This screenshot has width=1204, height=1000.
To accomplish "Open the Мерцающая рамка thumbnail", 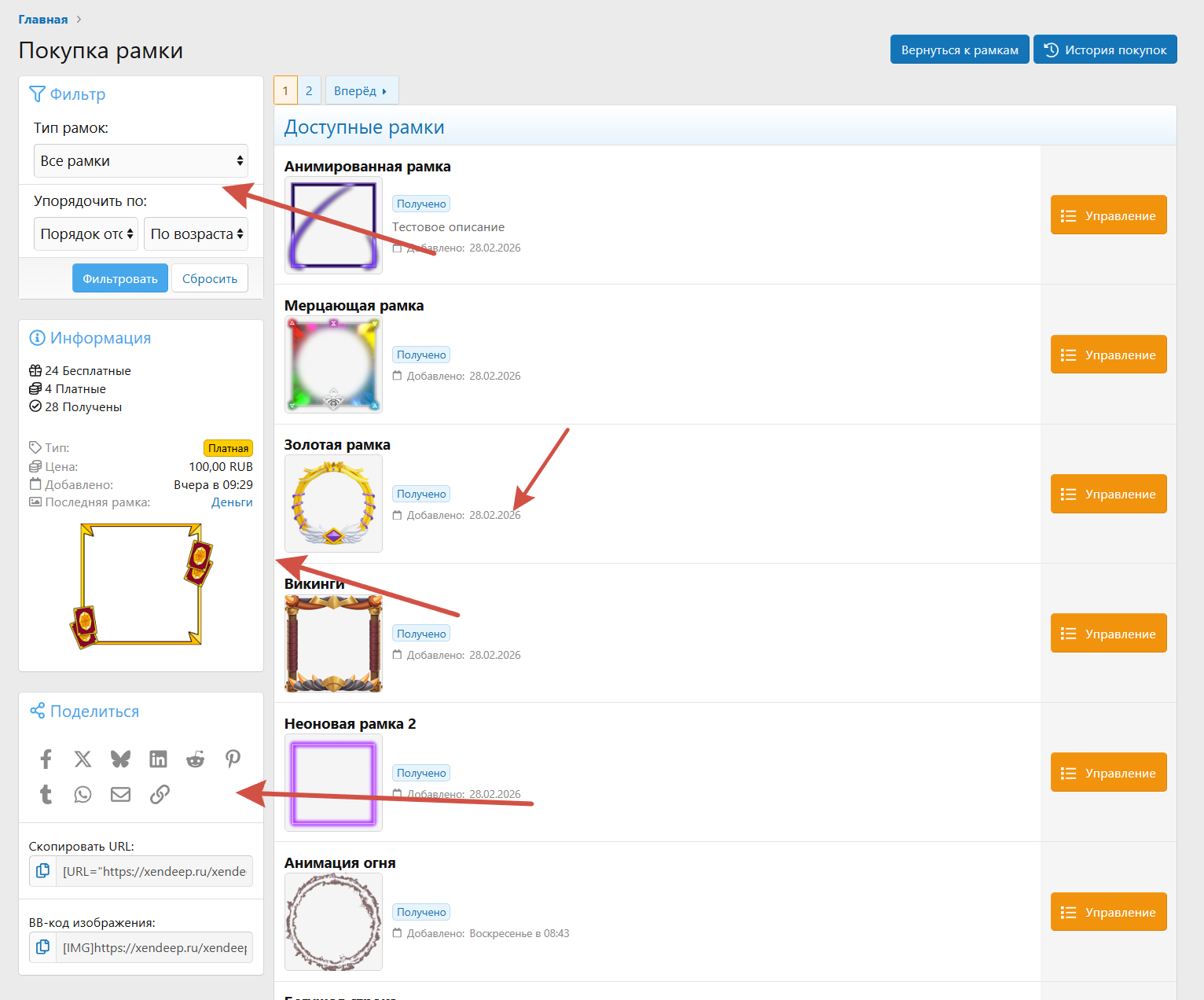I will (x=333, y=365).
